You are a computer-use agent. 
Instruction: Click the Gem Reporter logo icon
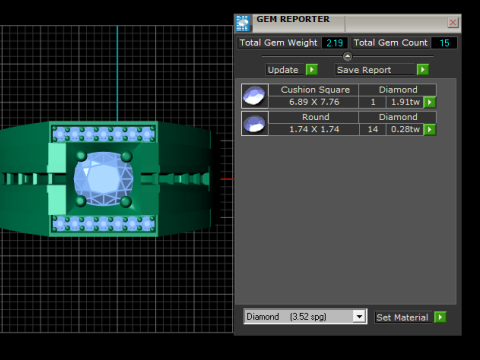243,23
